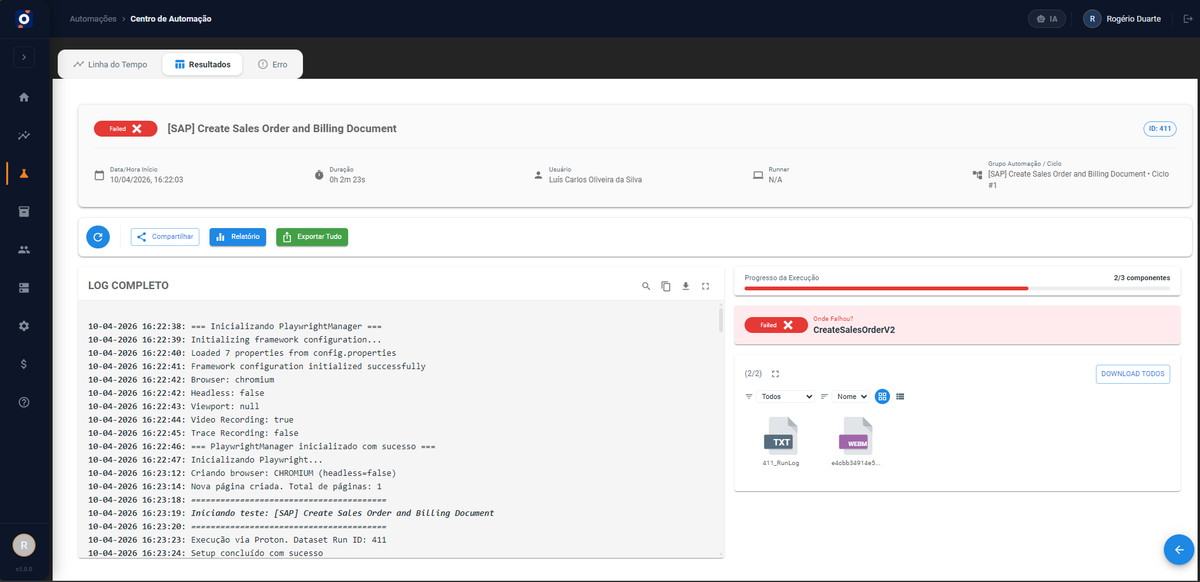Click the person icon beside Usuário
This screenshot has width=1200, height=582.
pos(539,174)
